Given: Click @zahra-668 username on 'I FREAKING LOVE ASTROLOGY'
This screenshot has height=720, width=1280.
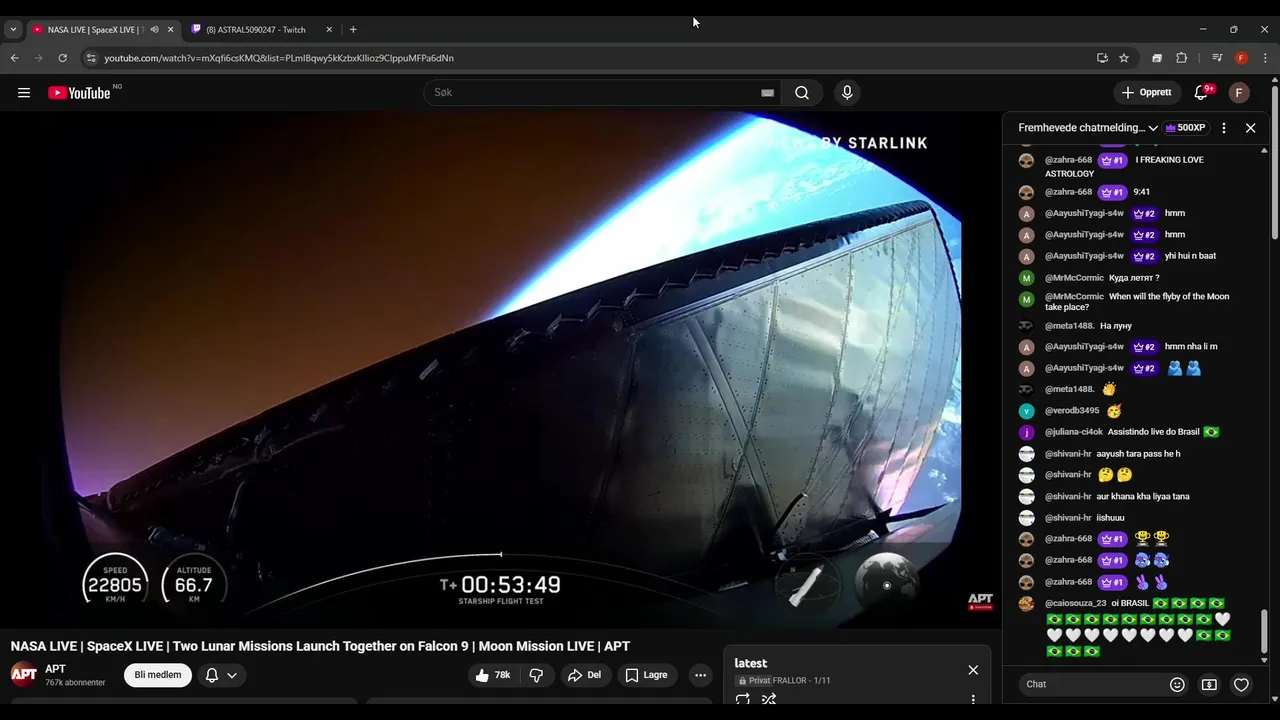Looking at the screenshot, I should tap(1068, 160).
